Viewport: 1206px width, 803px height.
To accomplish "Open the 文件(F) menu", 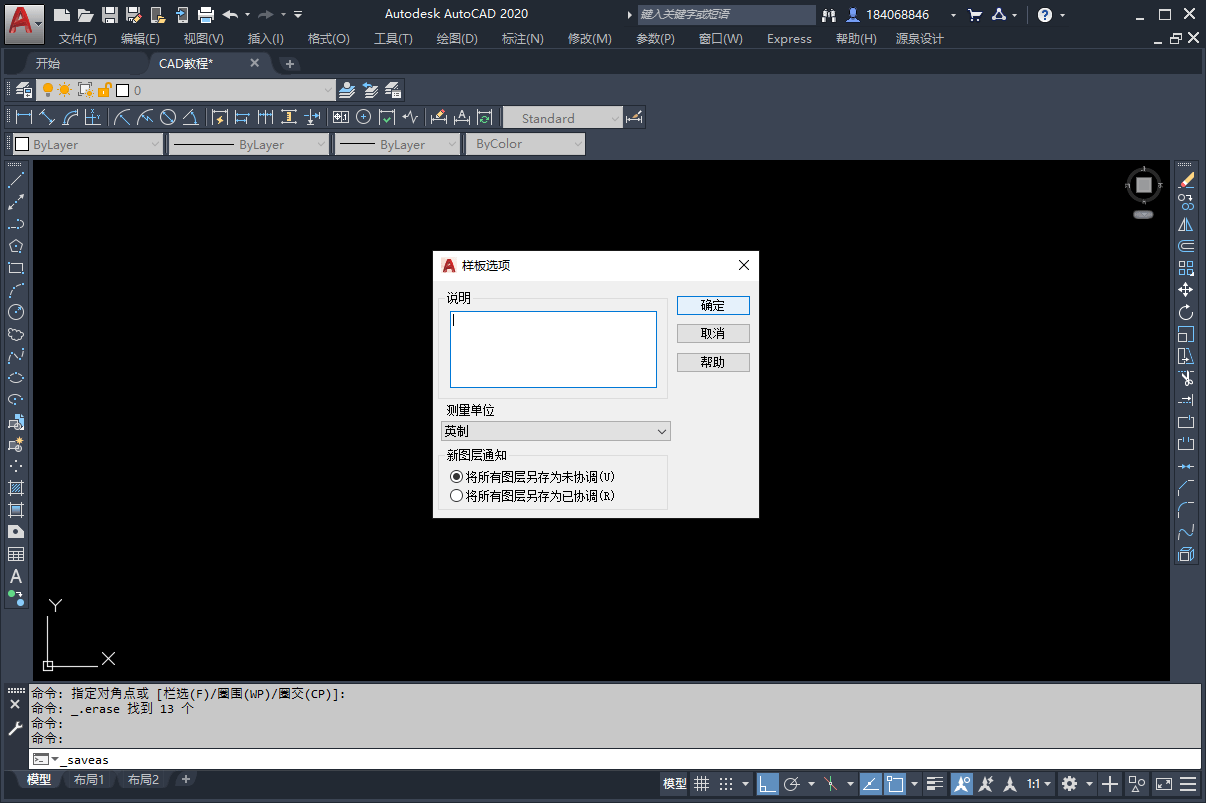I will pyautogui.click(x=78, y=39).
